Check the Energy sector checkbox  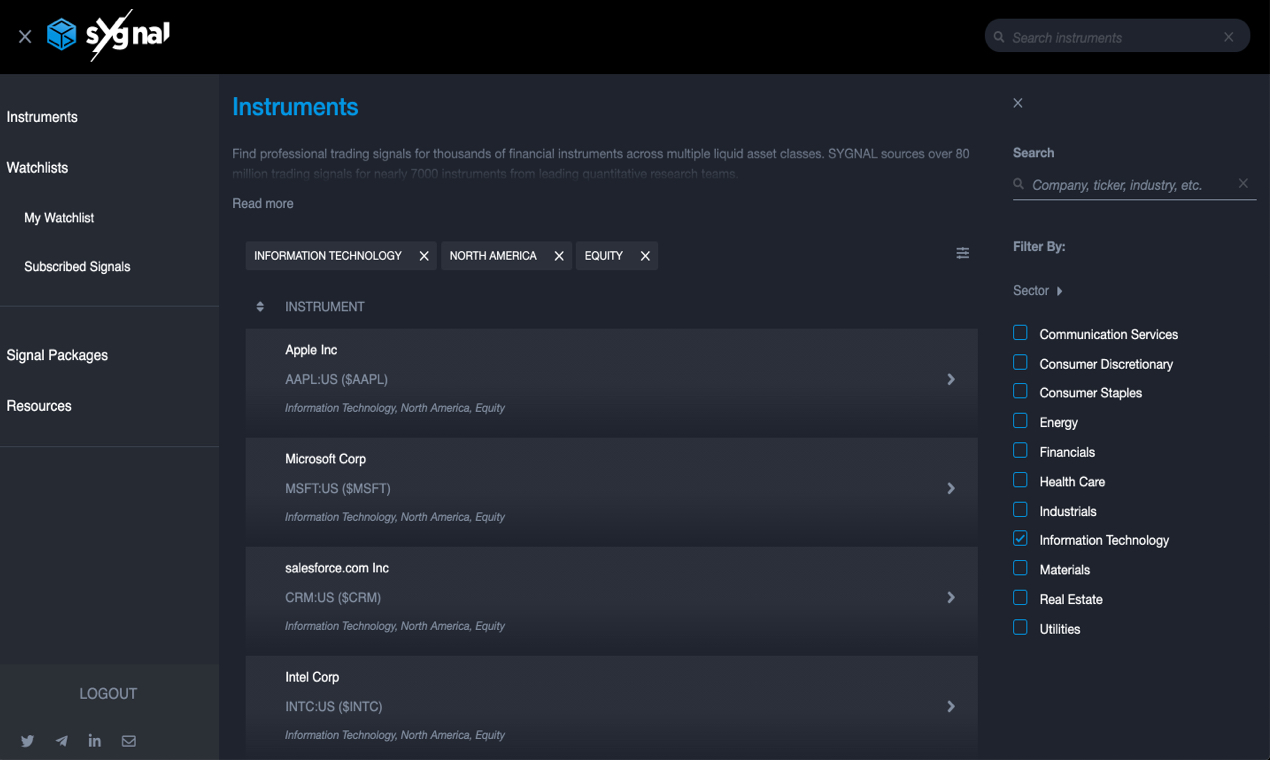(1020, 421)
